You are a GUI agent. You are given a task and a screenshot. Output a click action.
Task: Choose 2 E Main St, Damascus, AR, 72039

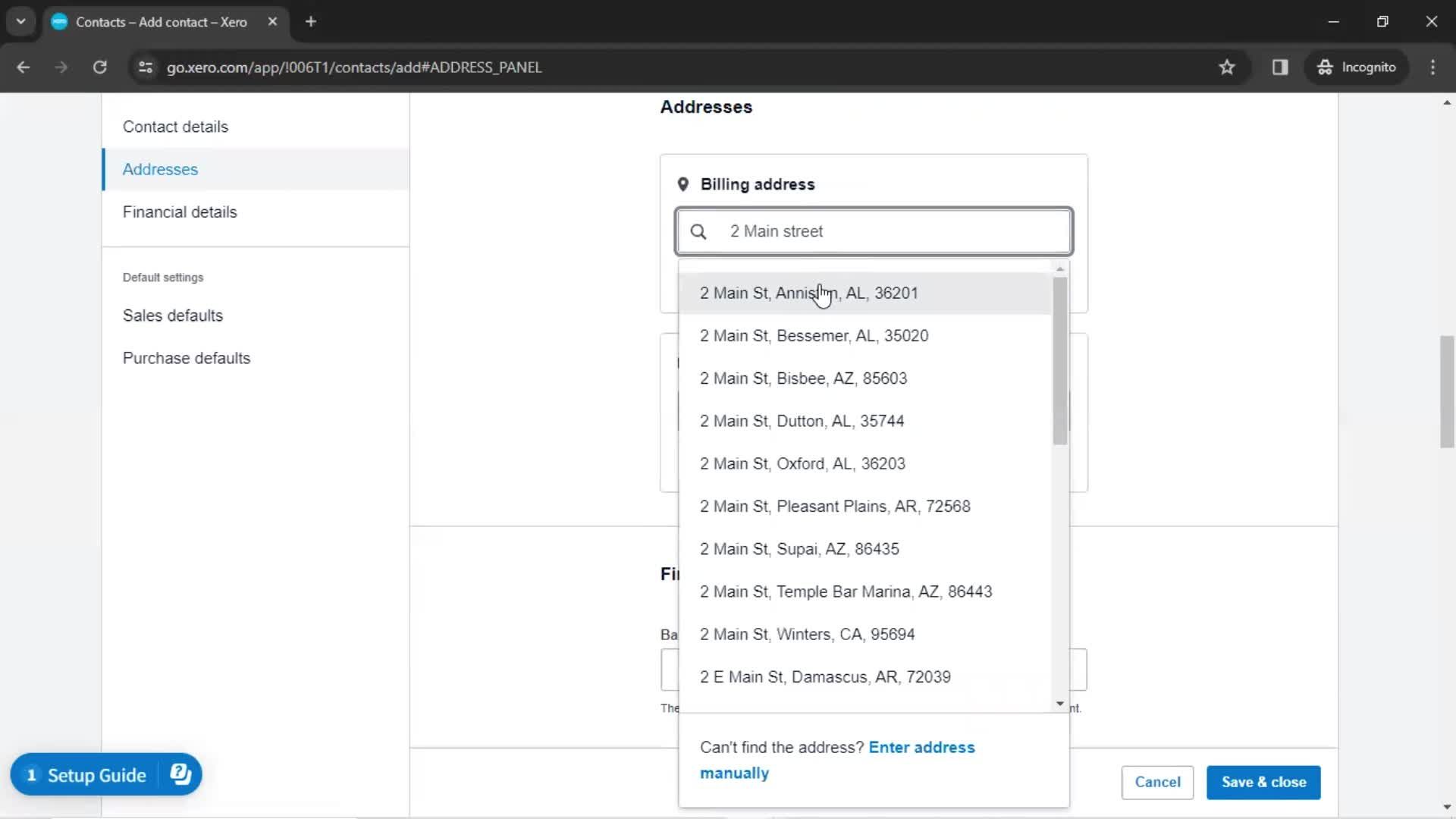(865, 677)
